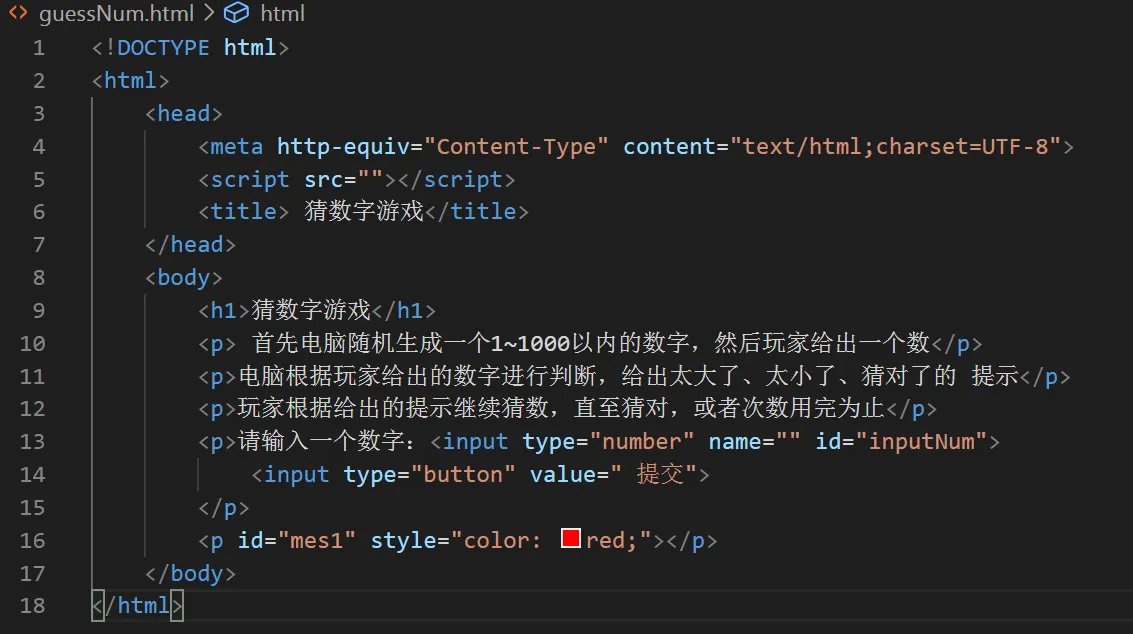Click the closing html tag on line 18
Viewport: 1133px width, 634px height.
pyautogui.click(x=138, y=605)
